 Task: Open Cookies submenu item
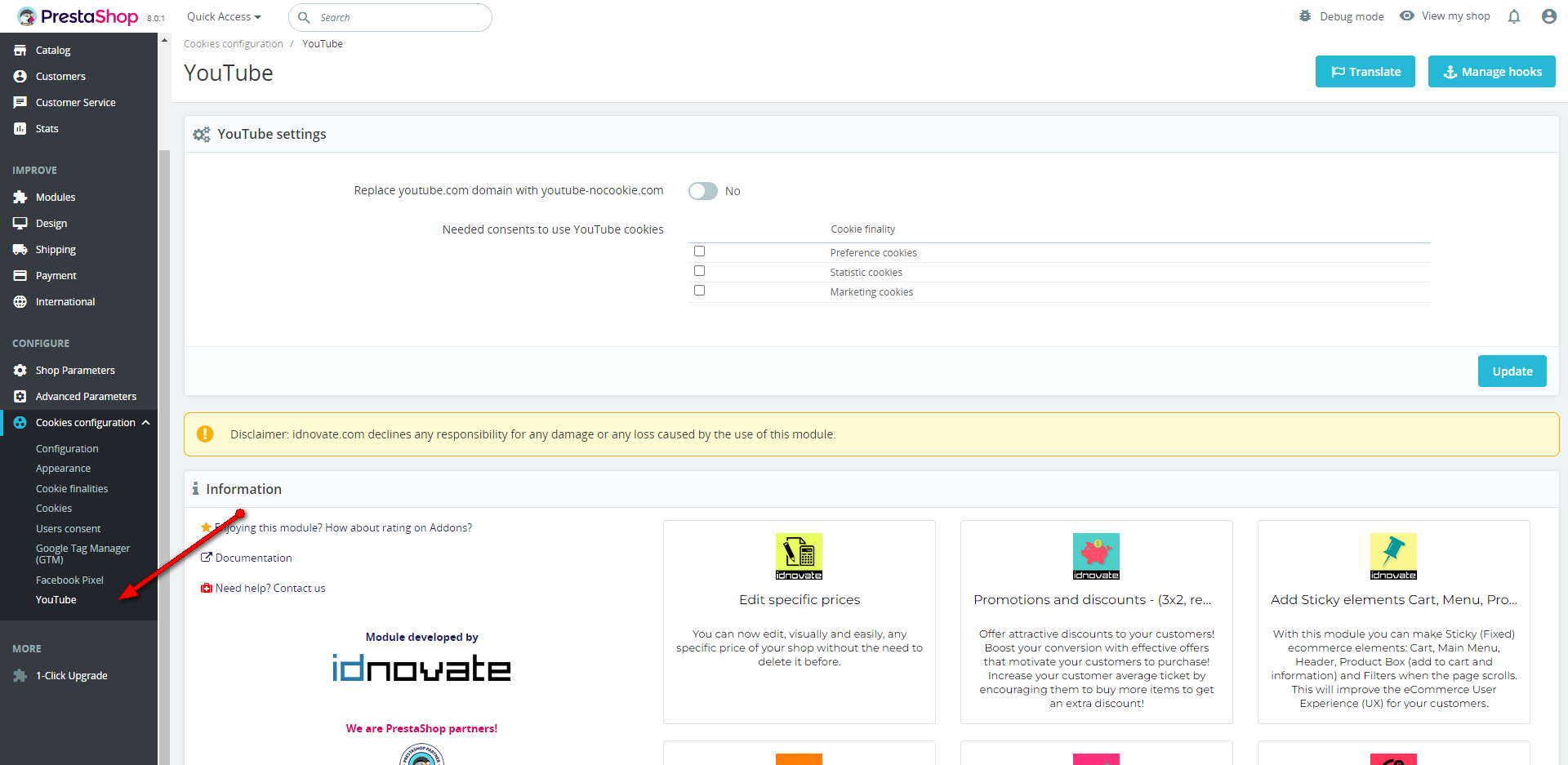[54, 509]
